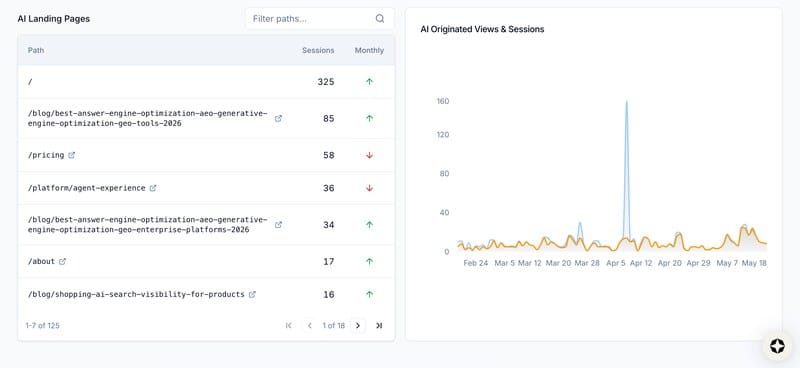Click the red down arrow in the /pricing row
Screen dimensions: 800x368
[x=369, y=155]
